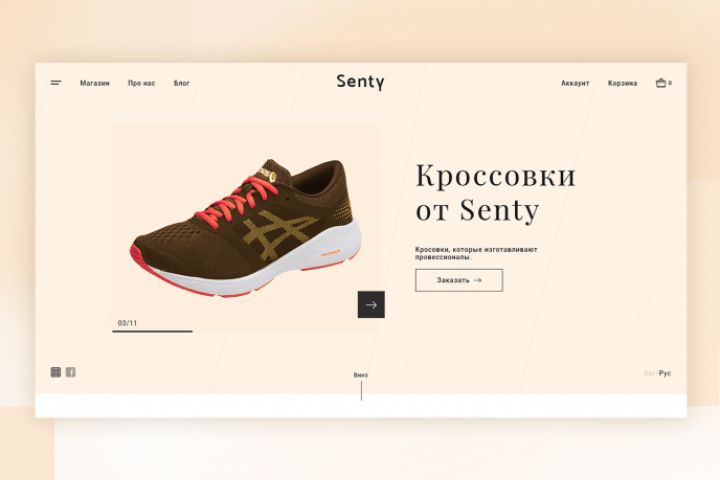Screen dimensions: 720x480
Task: Open the Аккаунт link
Action: click(575, 83)
